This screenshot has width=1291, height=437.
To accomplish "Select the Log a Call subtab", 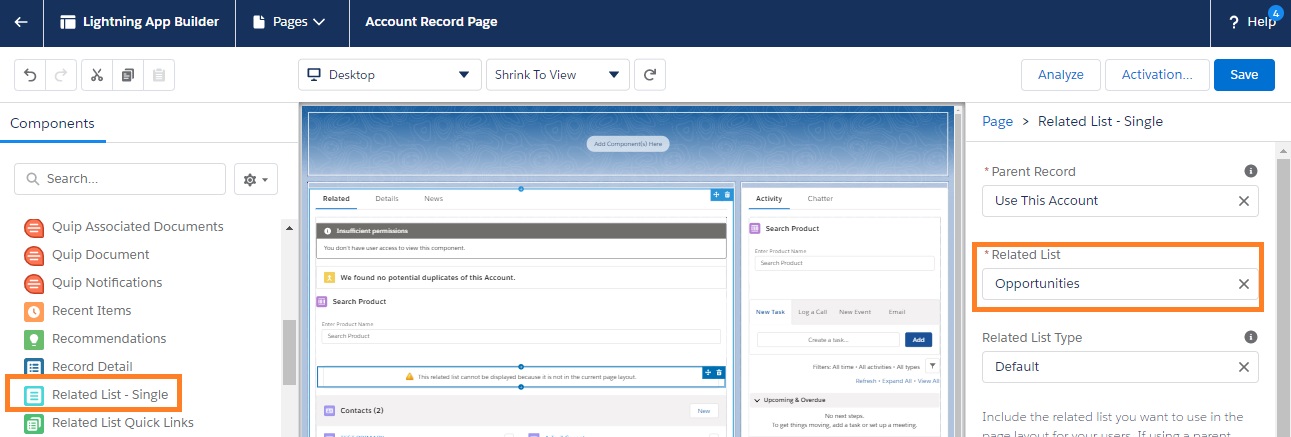I will click(x=812, y=312).
